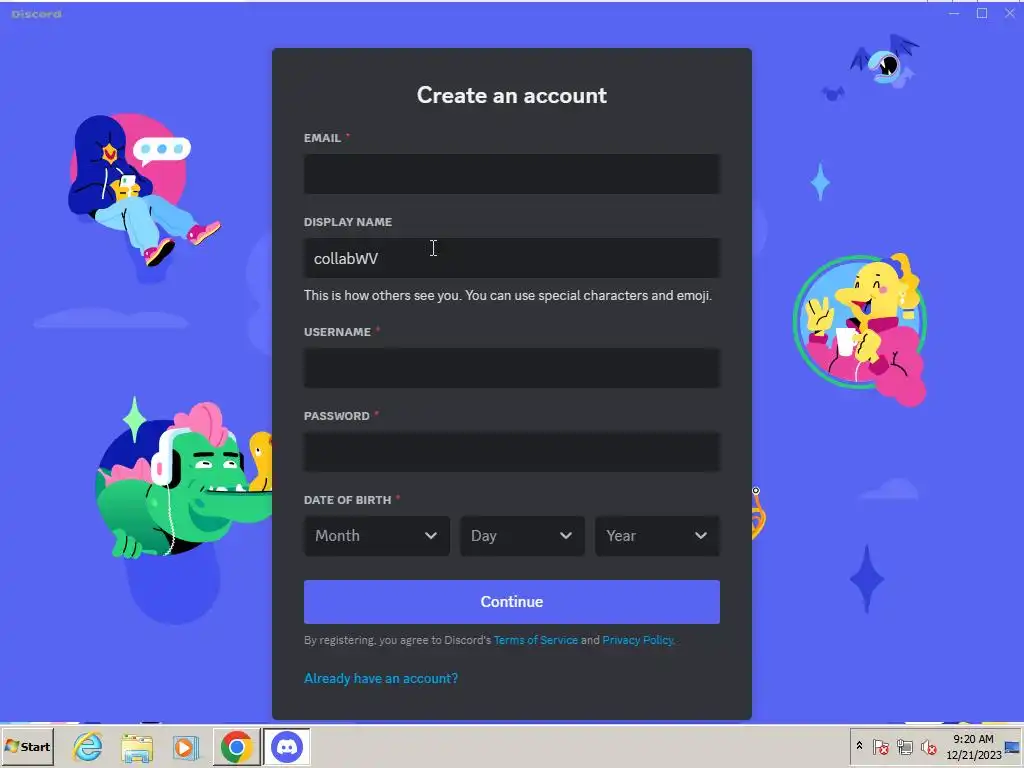Open File Explorer folder icon in taskbar
The width and height of the screenshot is (1024, 768).
[136, 747]
